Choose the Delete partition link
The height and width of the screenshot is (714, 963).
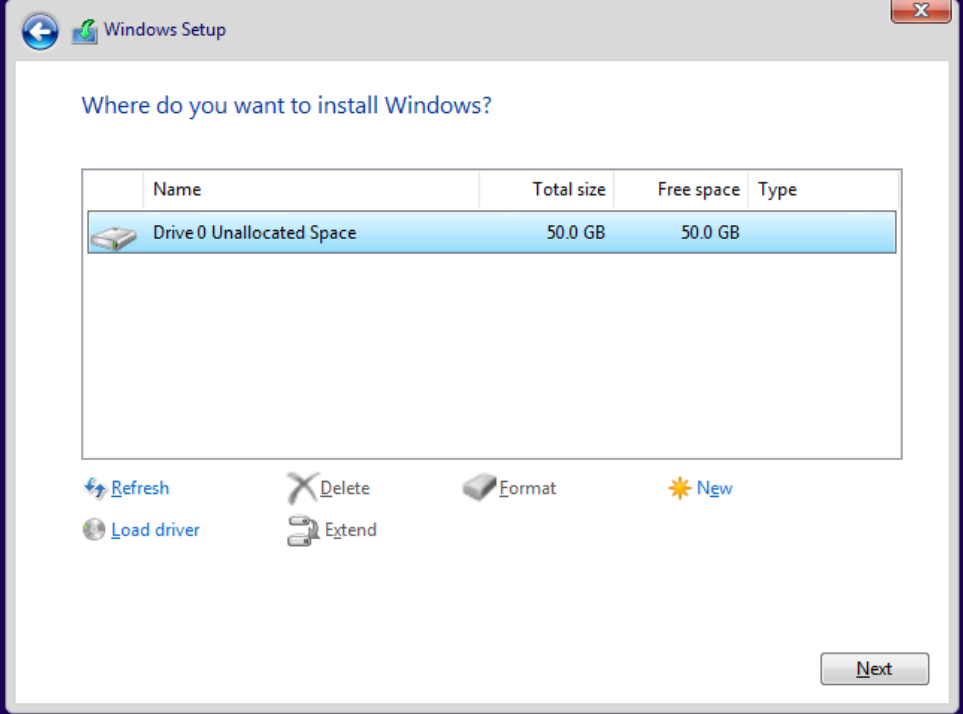pyautogui.click(x=345, y=488)
